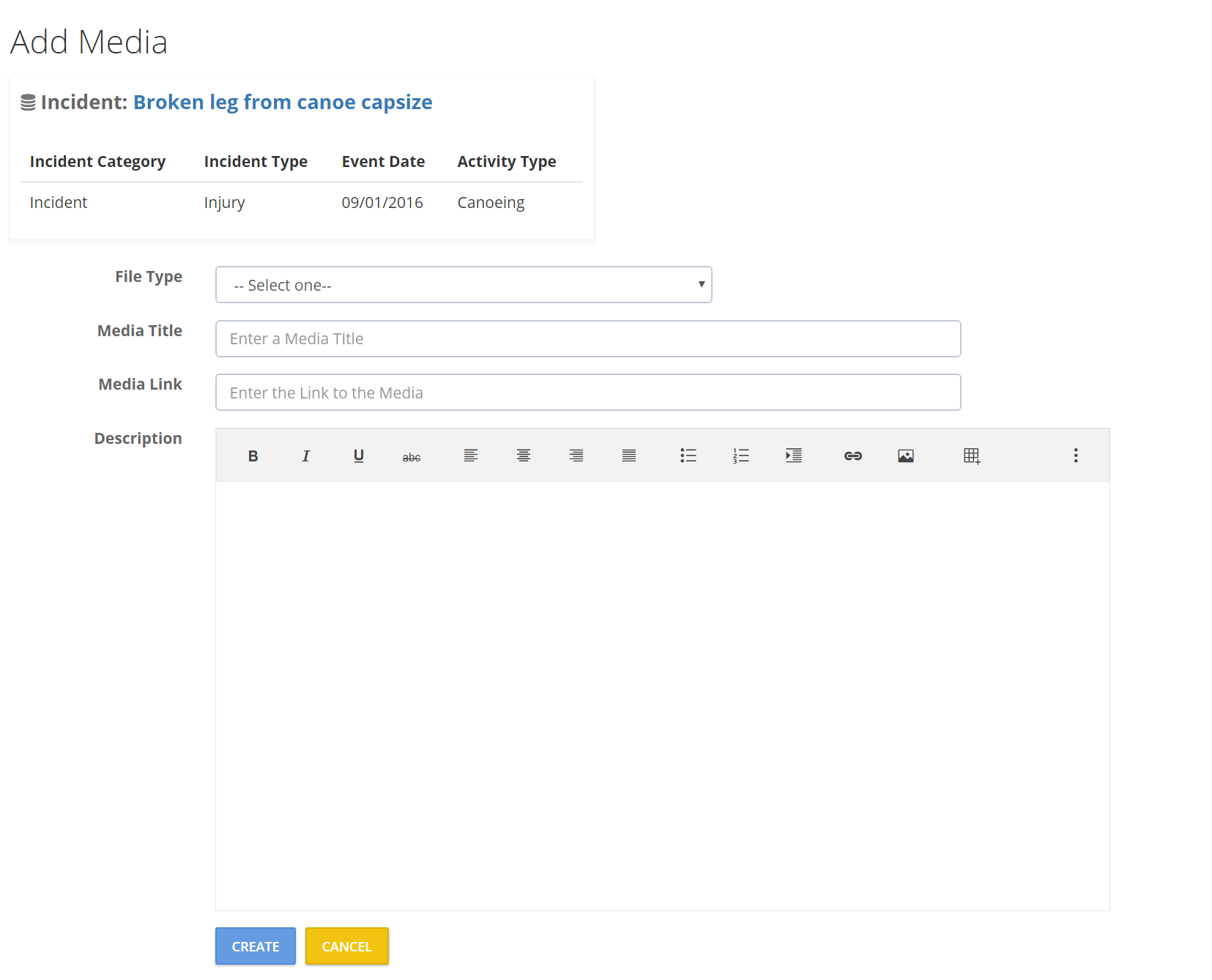Select the event date 09/01/2016
1212x980 pixels.
382,203
